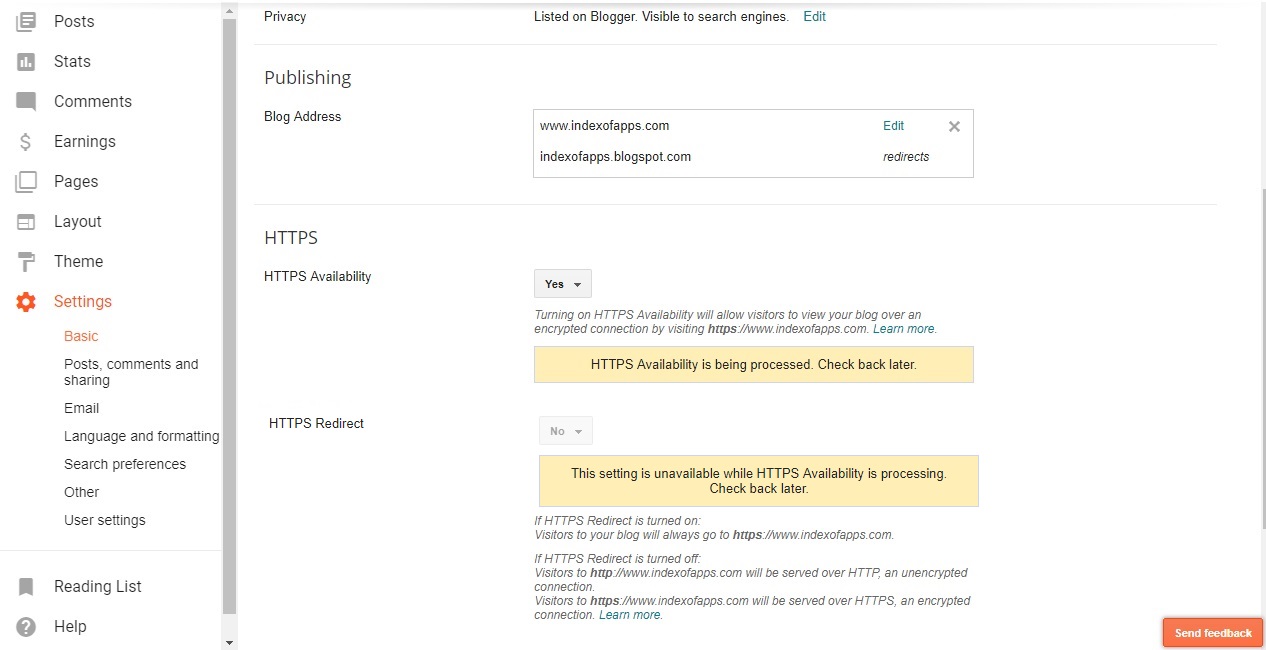
Task: Open the Theme section
Action: click(78, 261)
